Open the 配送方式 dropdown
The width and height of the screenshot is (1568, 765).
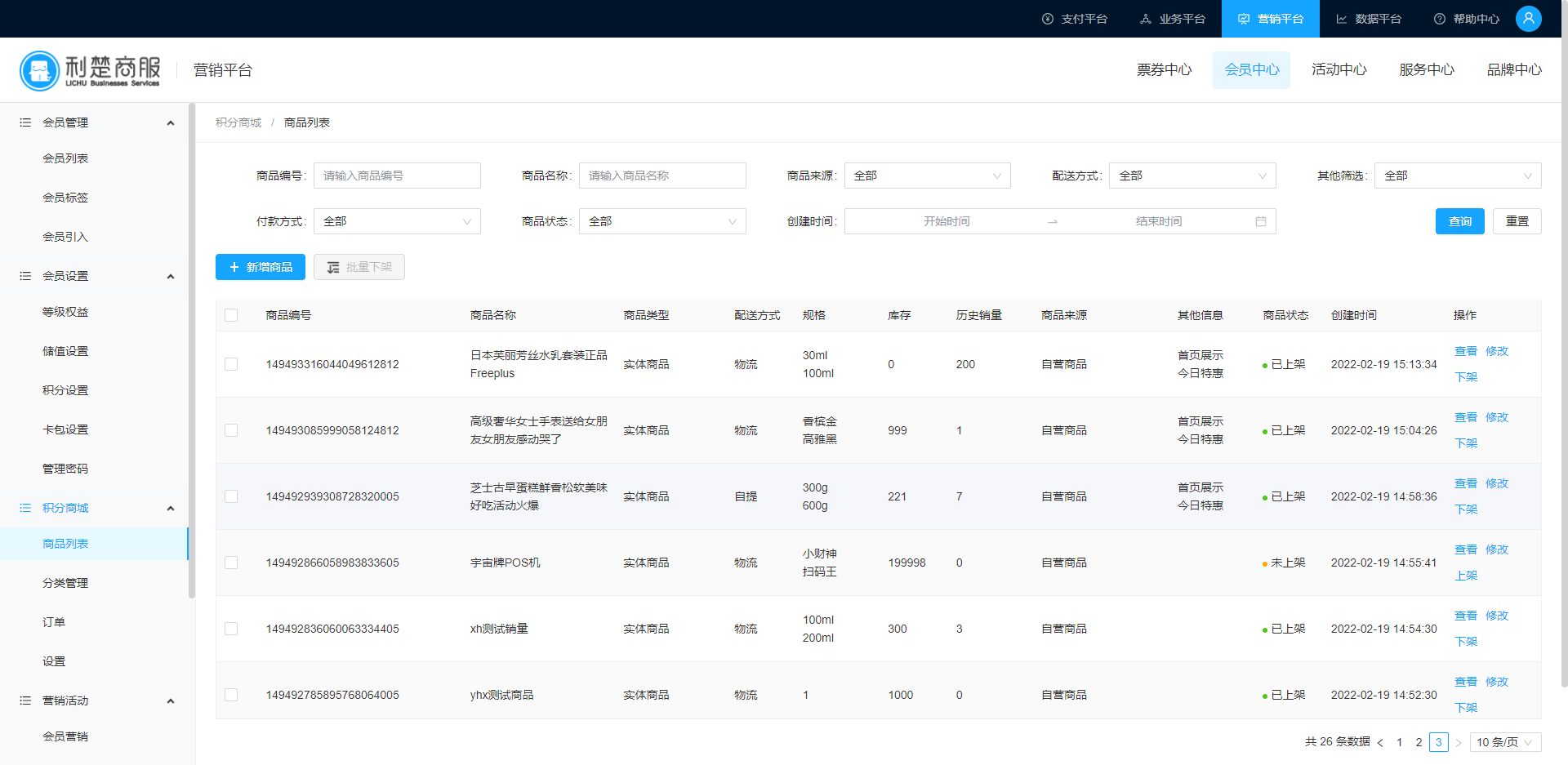[x=1192, y=176]
